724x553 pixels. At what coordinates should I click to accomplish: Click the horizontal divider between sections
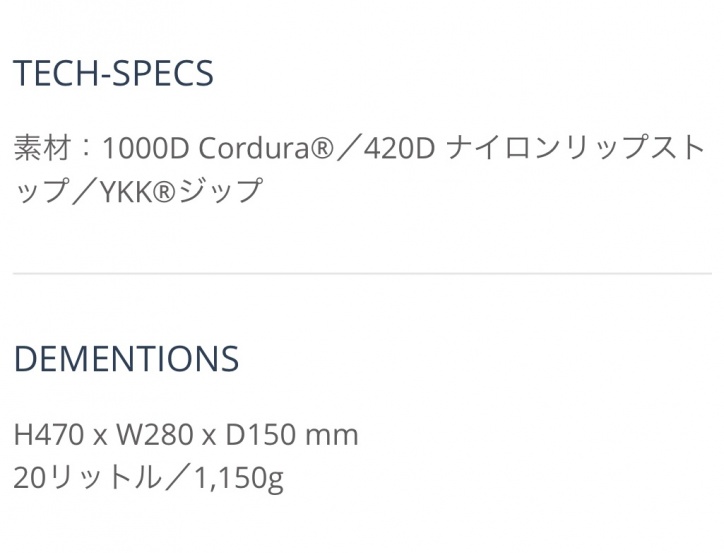point(362,273)
